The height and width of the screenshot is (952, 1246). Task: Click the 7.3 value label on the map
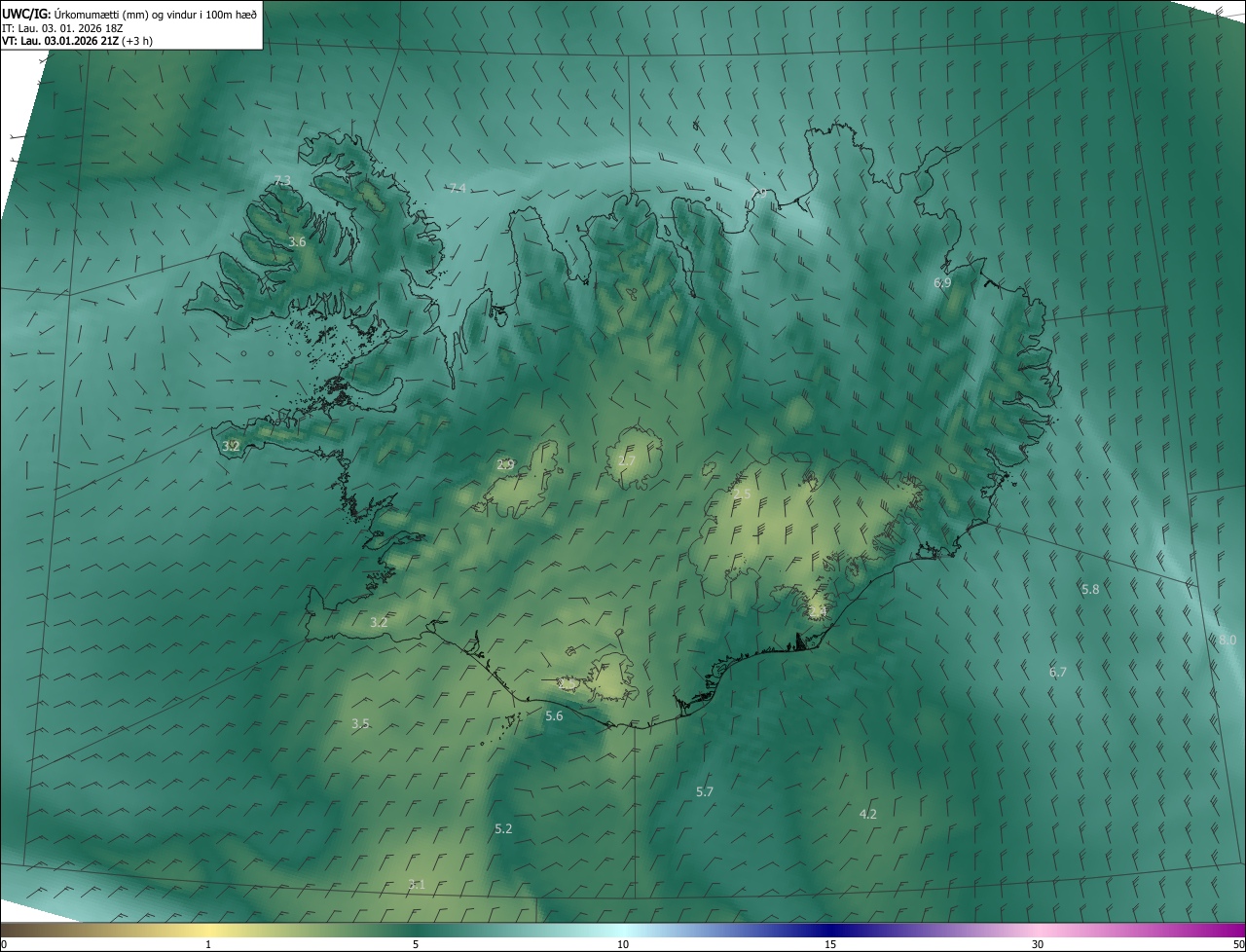pyautogui.click(x=282, y=181)
